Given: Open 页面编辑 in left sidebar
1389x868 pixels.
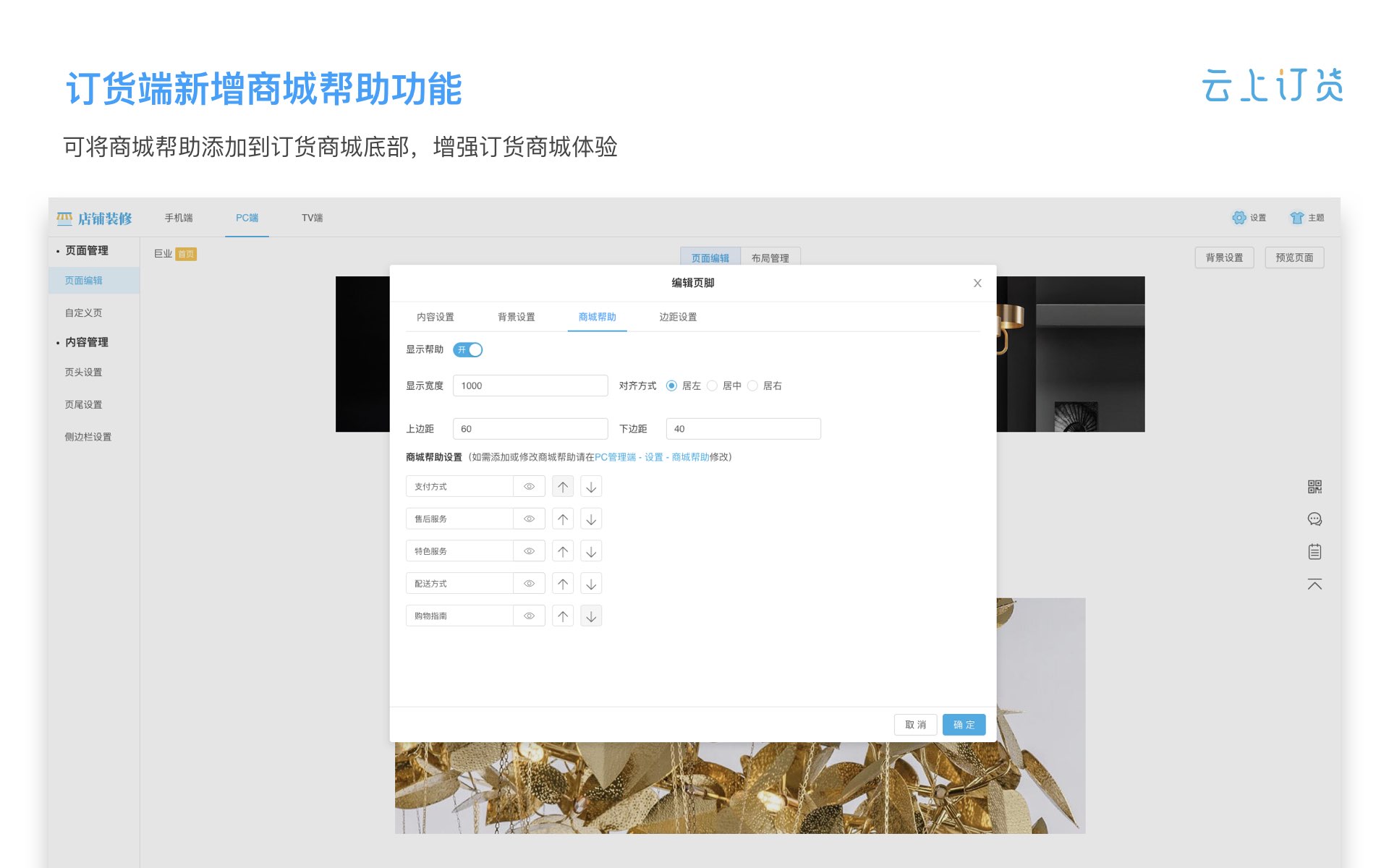Looking at the screenshot, I should (x=94, y=281).
